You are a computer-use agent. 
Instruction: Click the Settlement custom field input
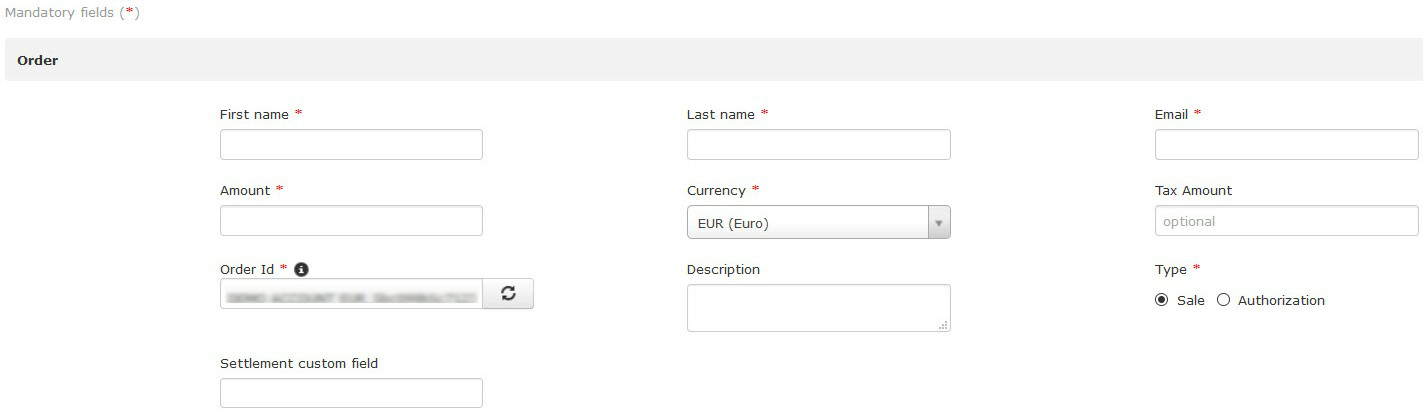tap(351, 393)
